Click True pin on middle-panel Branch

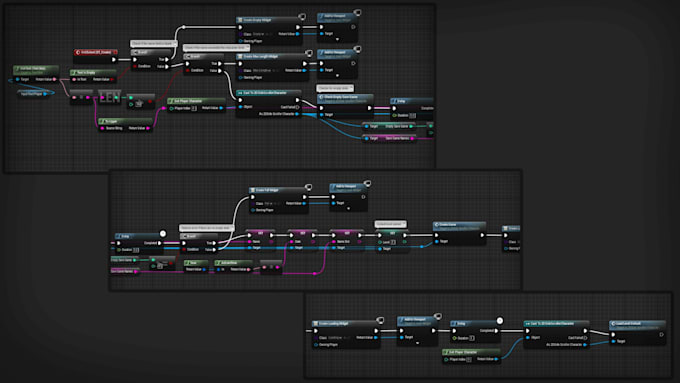(215, 243)
